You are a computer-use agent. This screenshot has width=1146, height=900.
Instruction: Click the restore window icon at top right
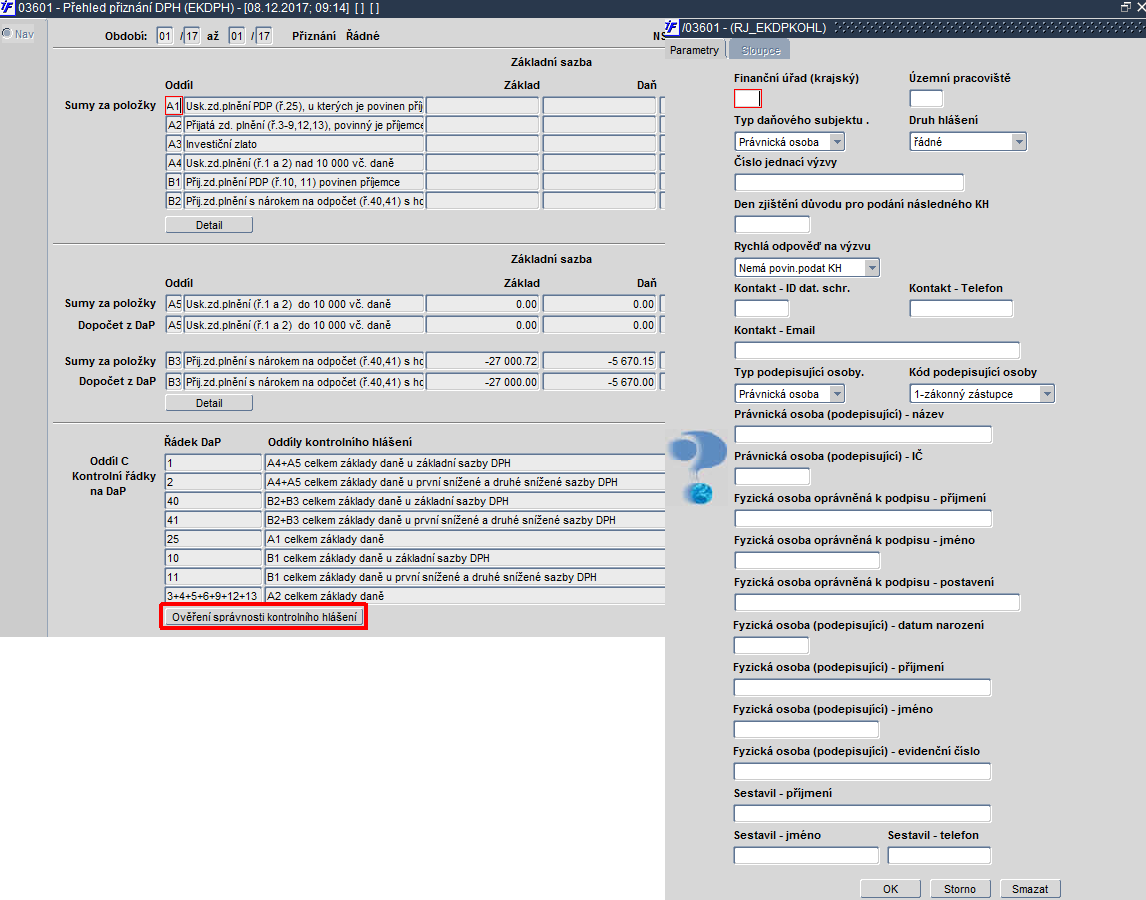(1126, 7)
